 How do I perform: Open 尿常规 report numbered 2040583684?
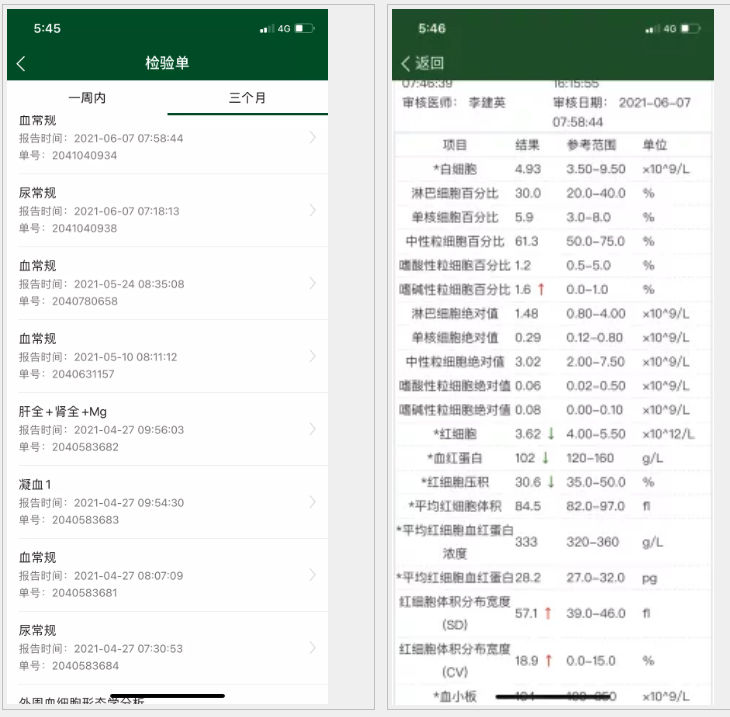click(167, 648)
